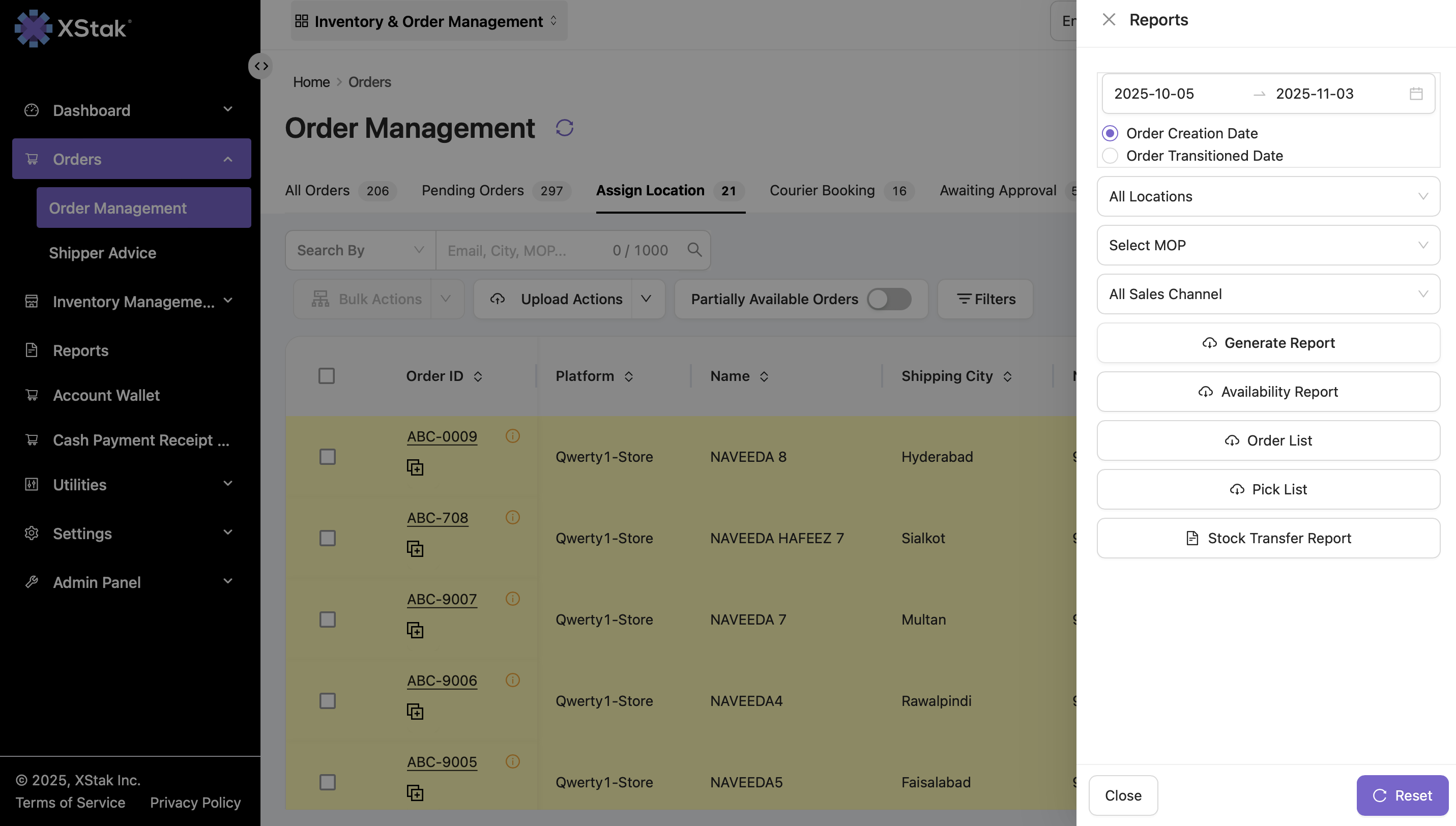Sort by Name column arrows
This screenshot has height=826, width=1456.
764,377
